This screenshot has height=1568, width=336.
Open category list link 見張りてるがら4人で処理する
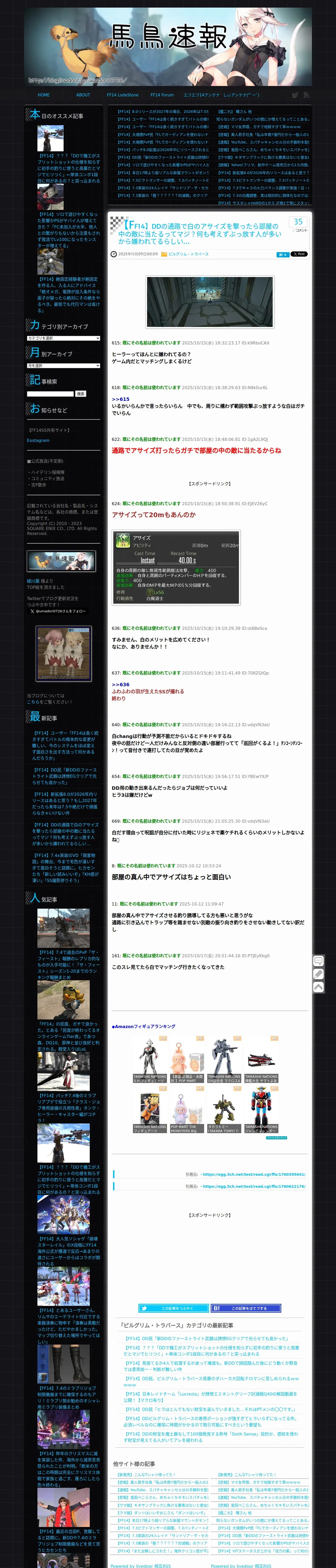[x=211, y=1366]
